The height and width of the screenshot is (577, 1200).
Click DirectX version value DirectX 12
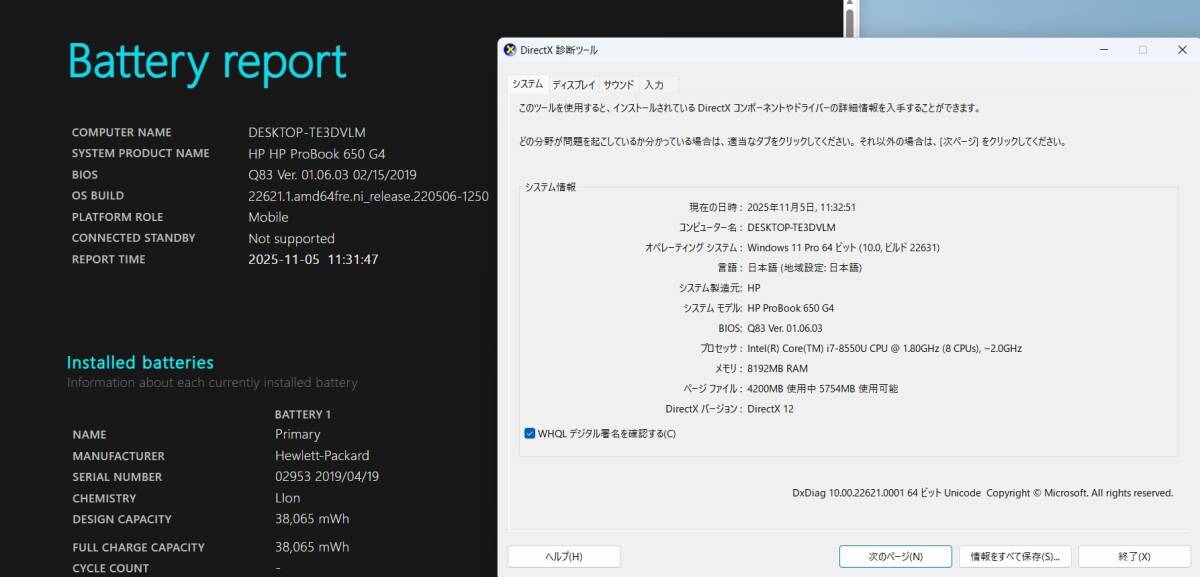[x=770, y=408]
